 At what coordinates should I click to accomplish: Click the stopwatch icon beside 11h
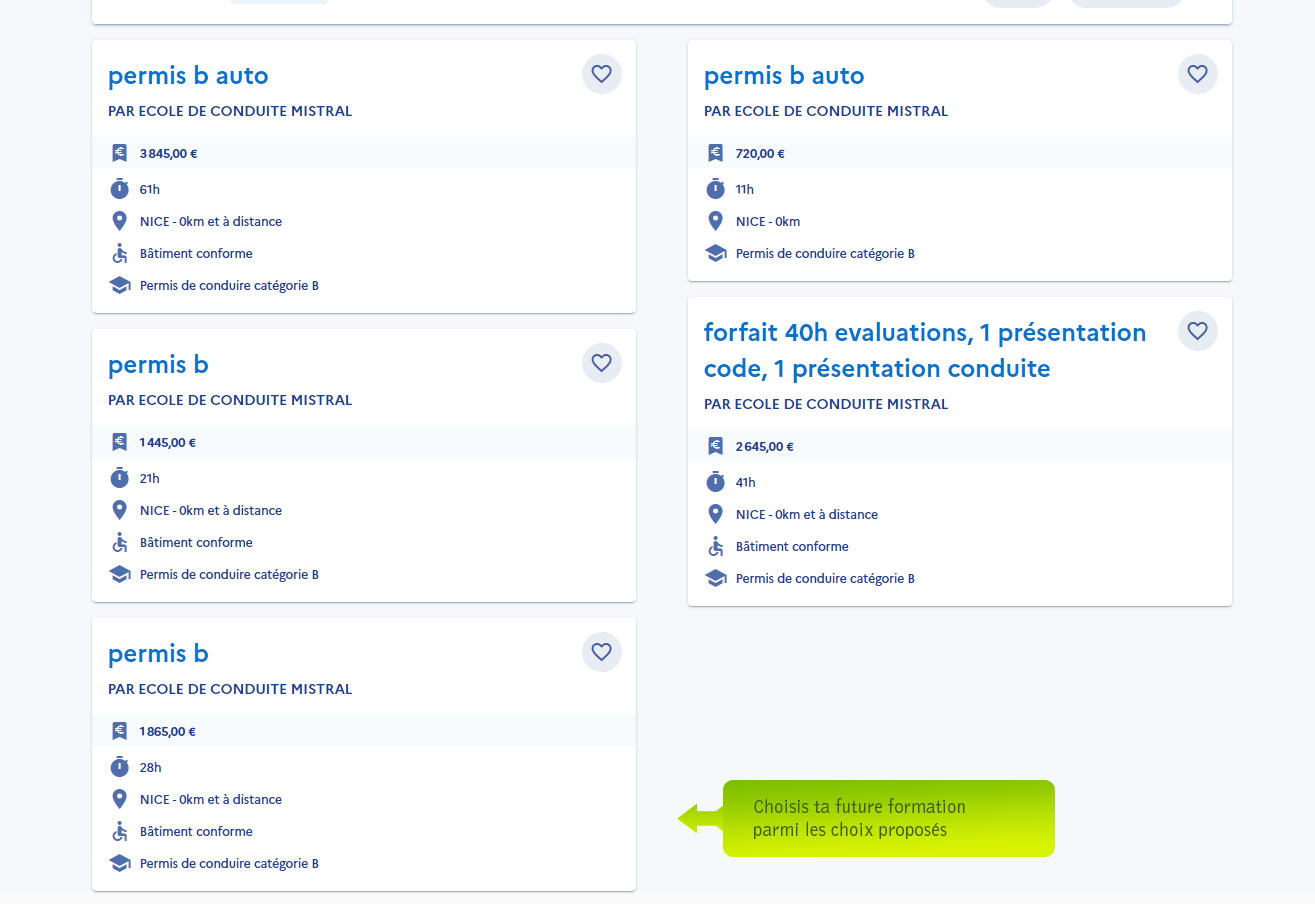pyautogui.click(x=716, y=188)
